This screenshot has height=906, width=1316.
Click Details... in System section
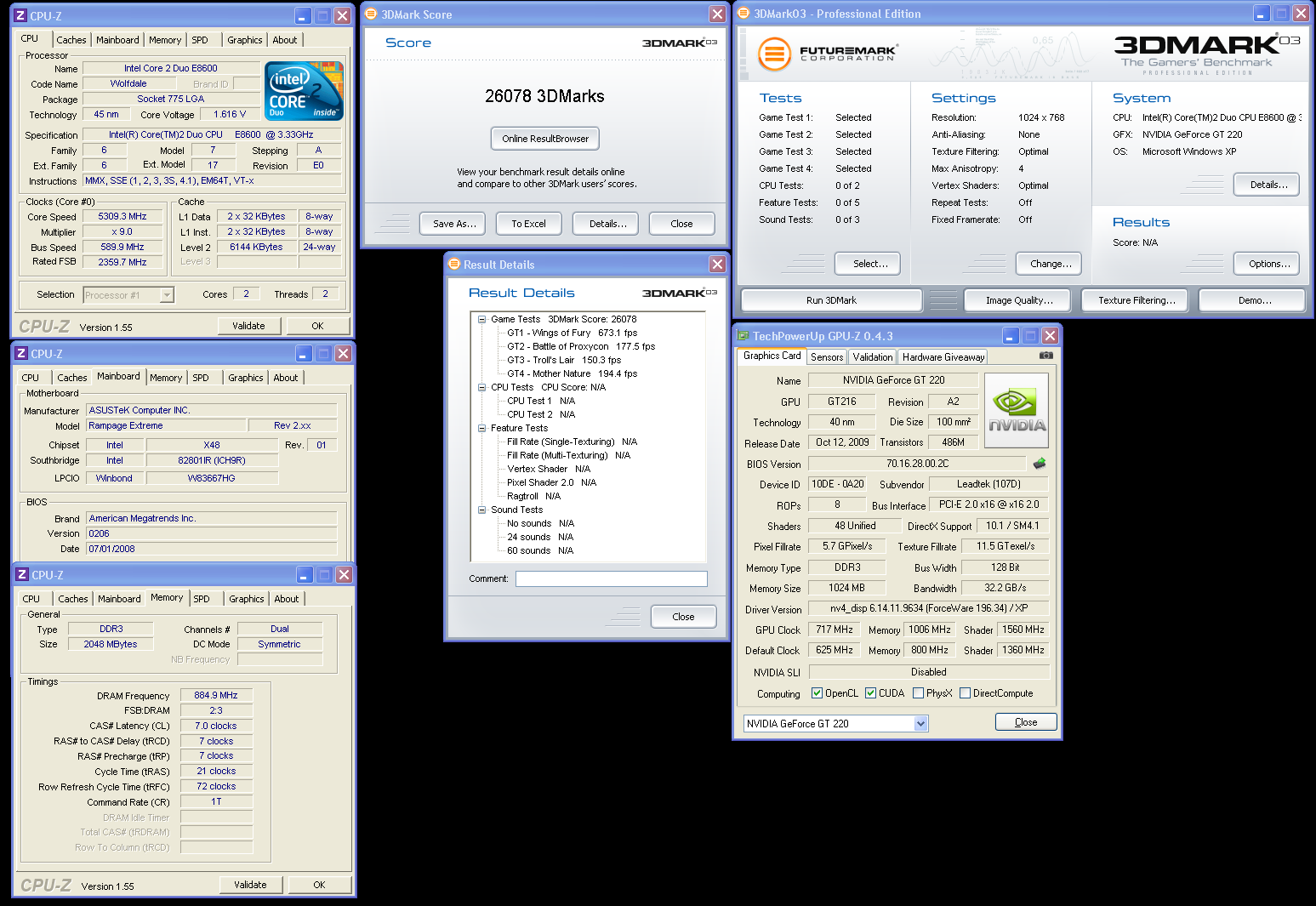tap(1268, 185)
